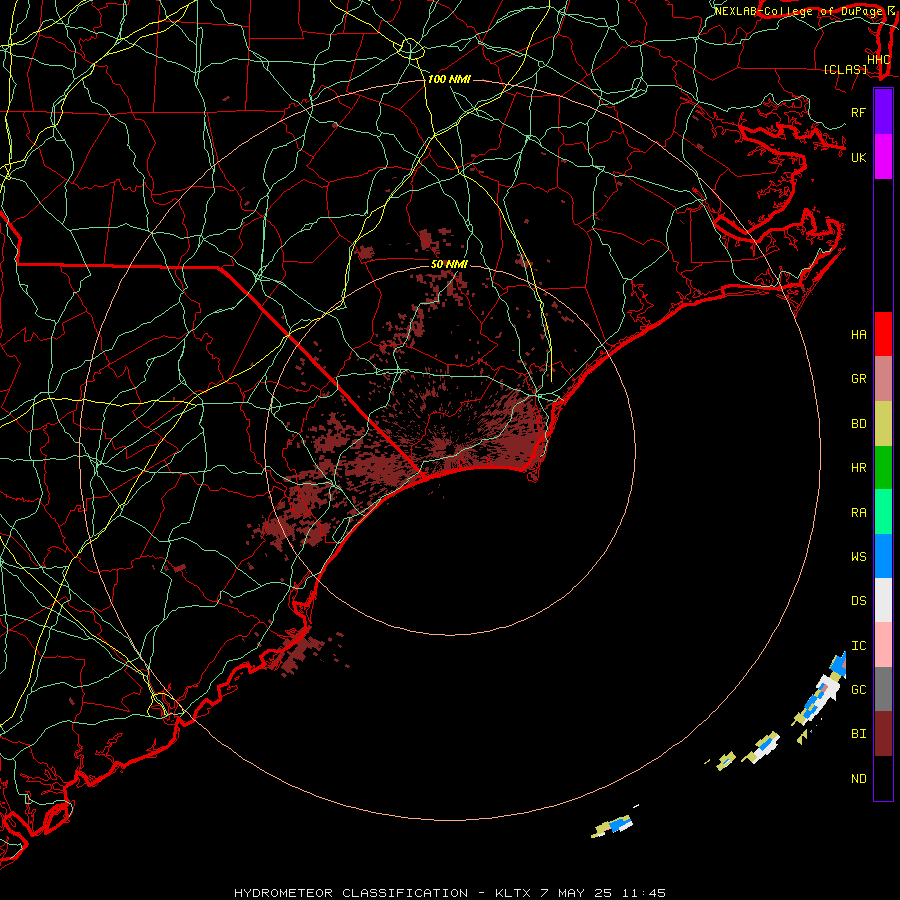Click the 50 NMI range ring label
This screenshot has height=900, width=900.
pos(449,264)
